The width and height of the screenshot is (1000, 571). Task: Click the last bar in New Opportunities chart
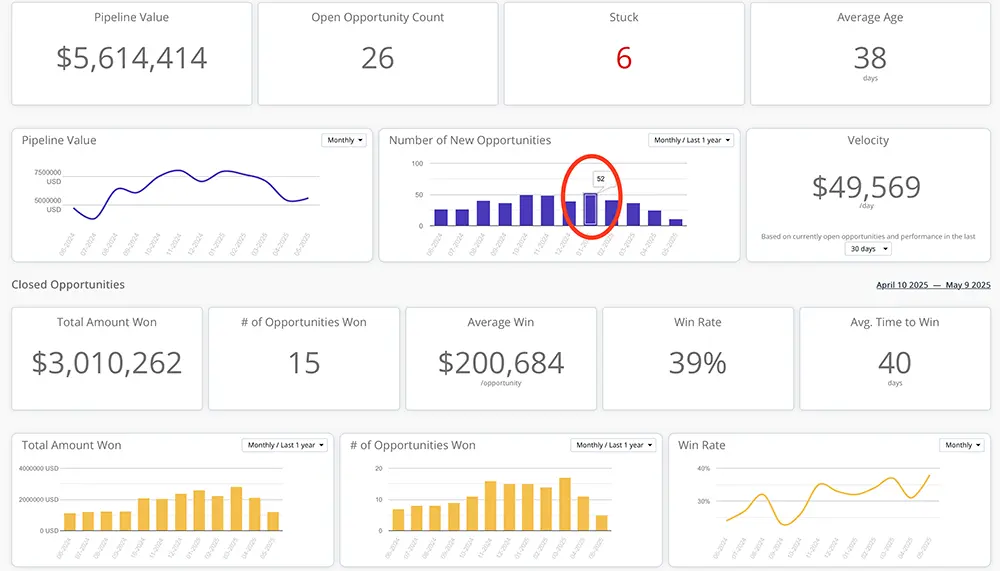click(x=676, y=222)
